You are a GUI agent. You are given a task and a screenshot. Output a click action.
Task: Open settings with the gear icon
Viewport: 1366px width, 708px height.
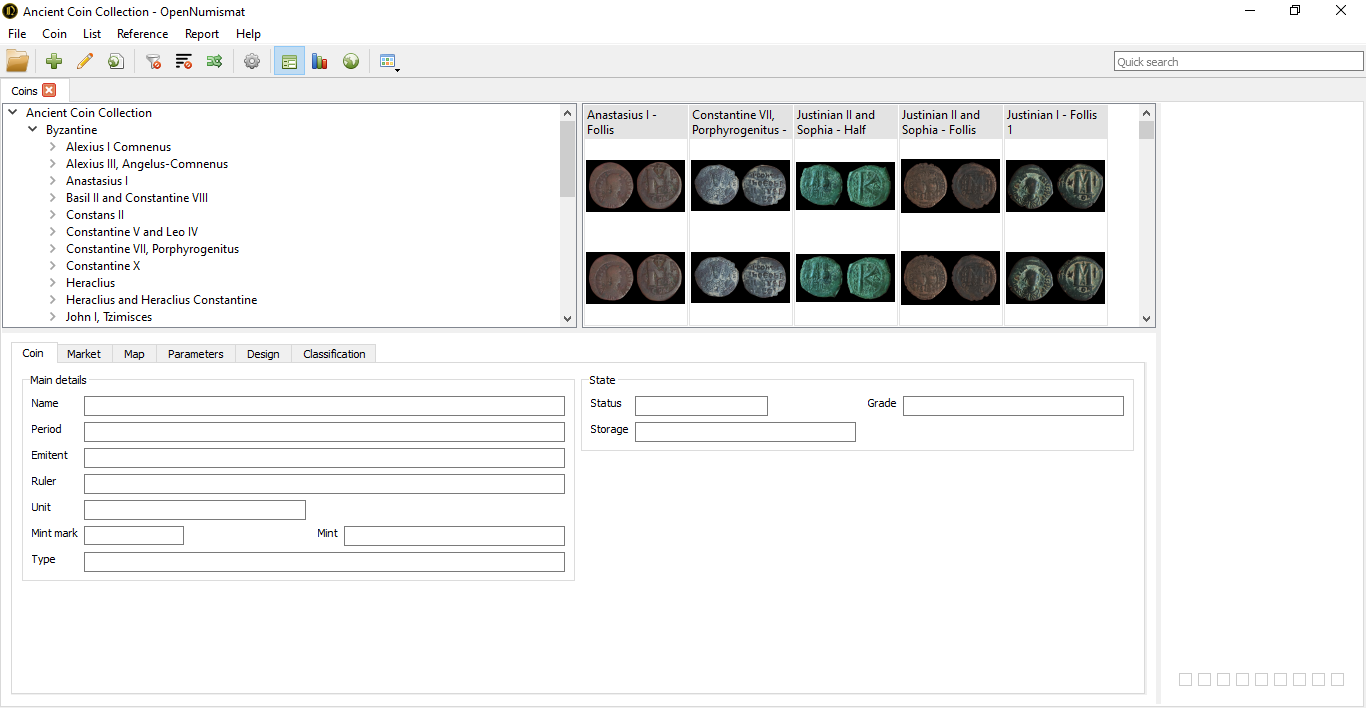click(252, 61)
